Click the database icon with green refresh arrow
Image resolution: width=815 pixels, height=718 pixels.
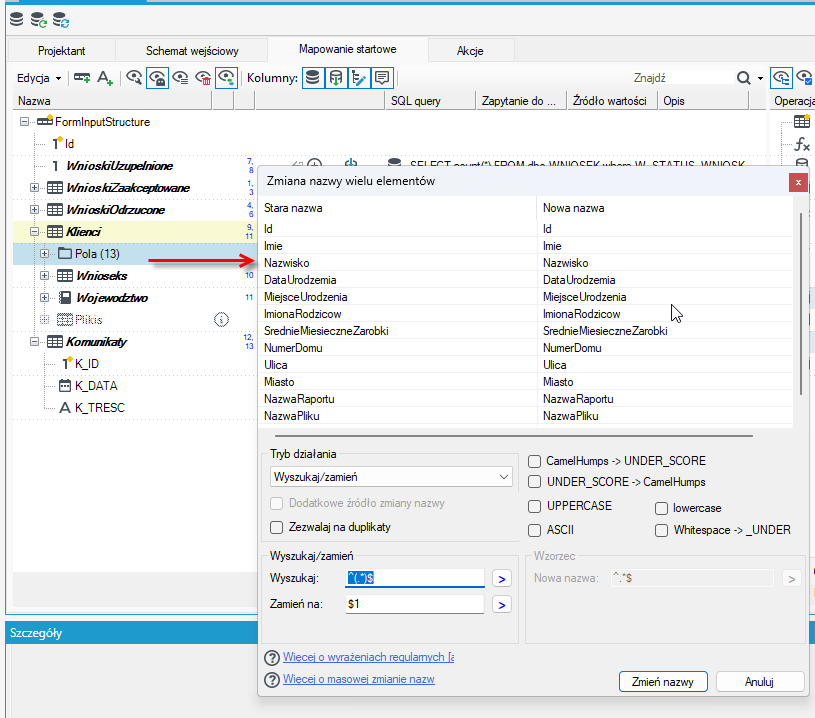[38, 20]
